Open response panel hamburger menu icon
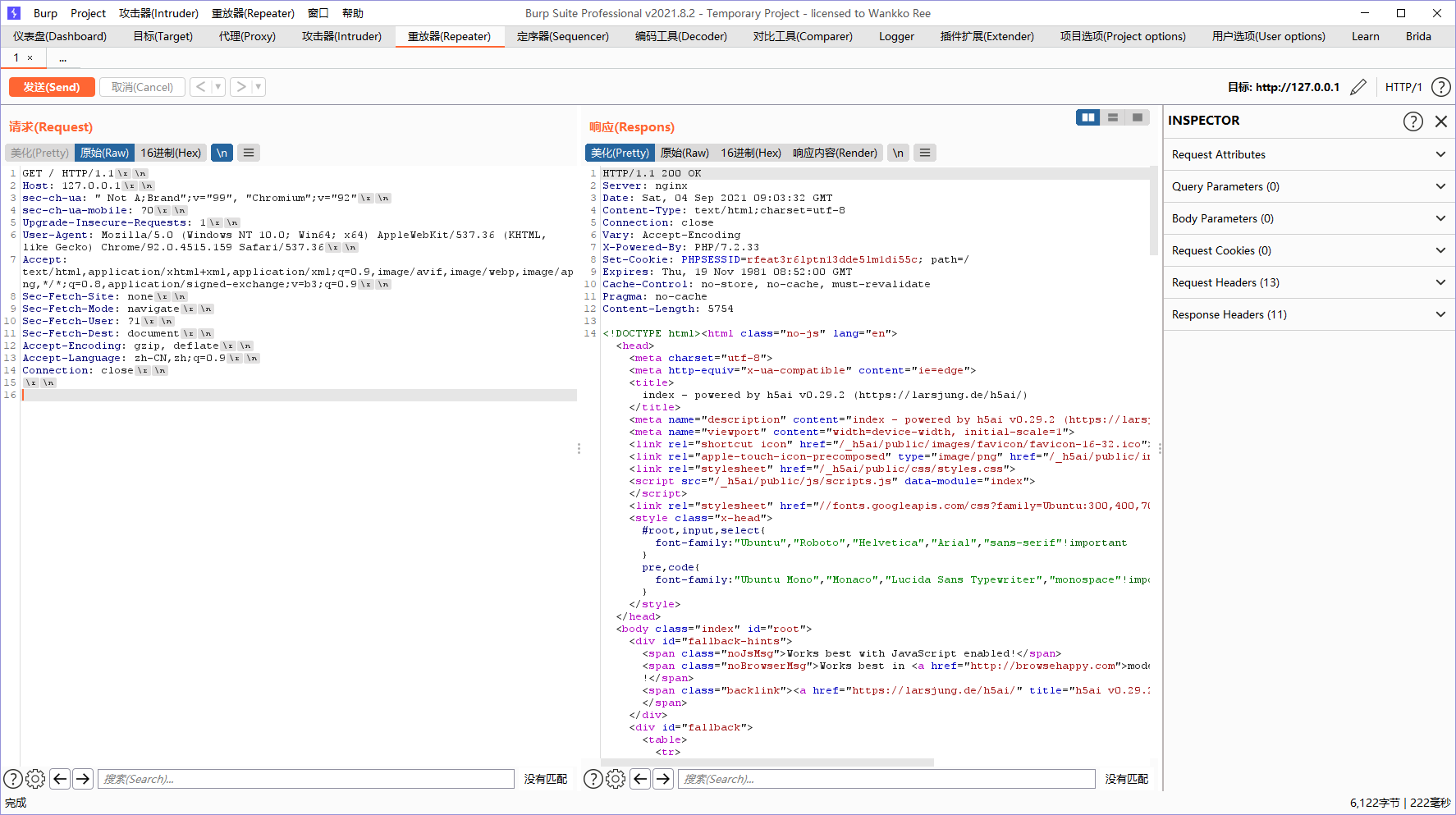This screenshot has width=1456, height=815. point(925,153)
